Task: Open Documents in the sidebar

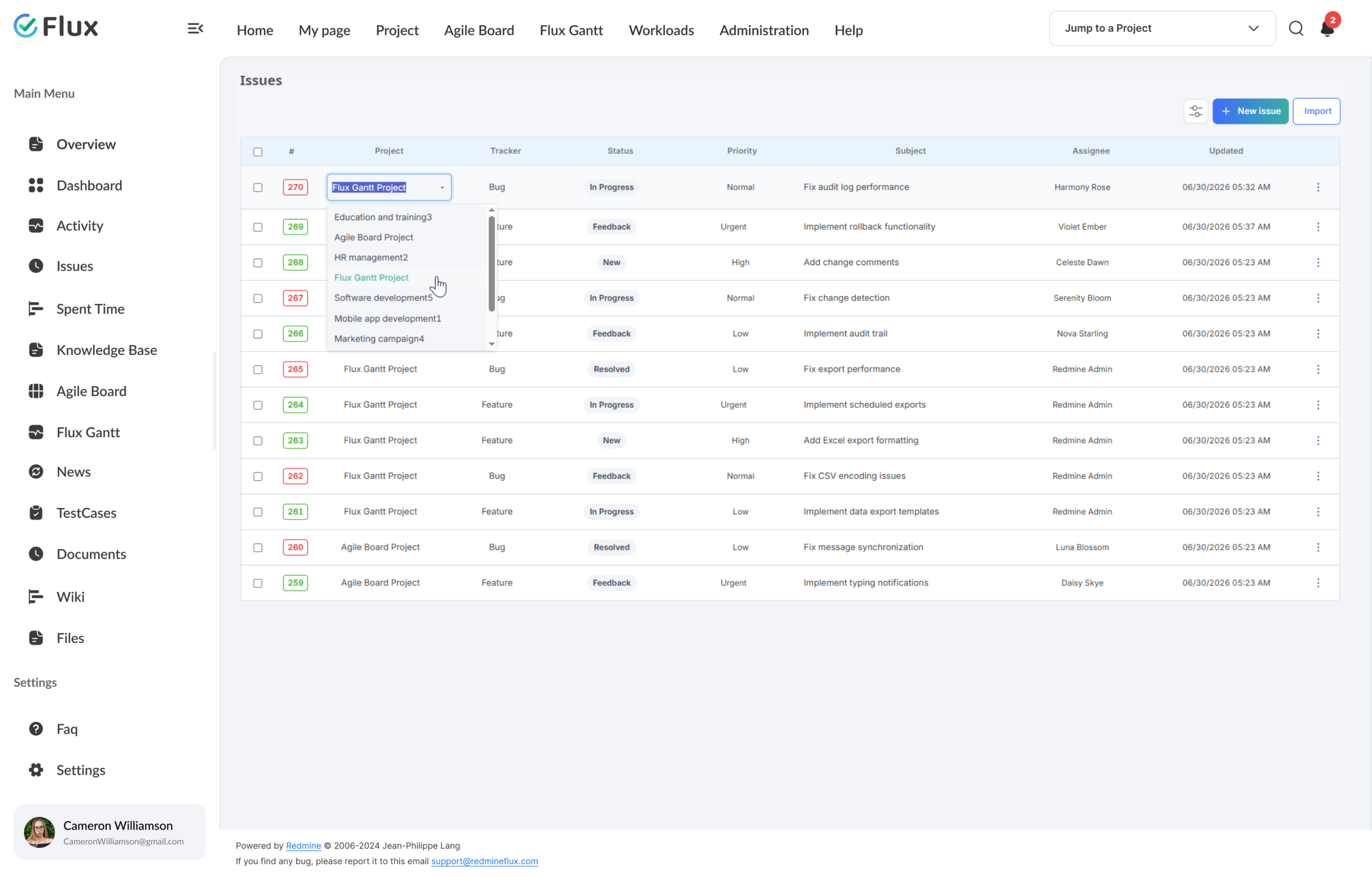Action: (91, 554)
